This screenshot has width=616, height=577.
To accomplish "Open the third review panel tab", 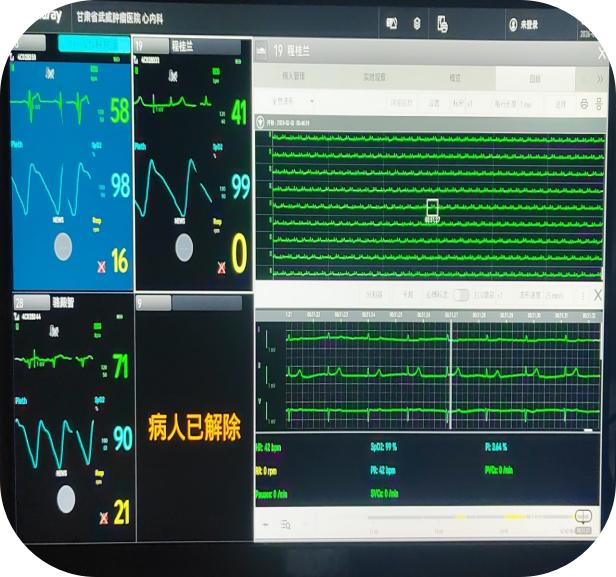I will (x=454, y=77).
